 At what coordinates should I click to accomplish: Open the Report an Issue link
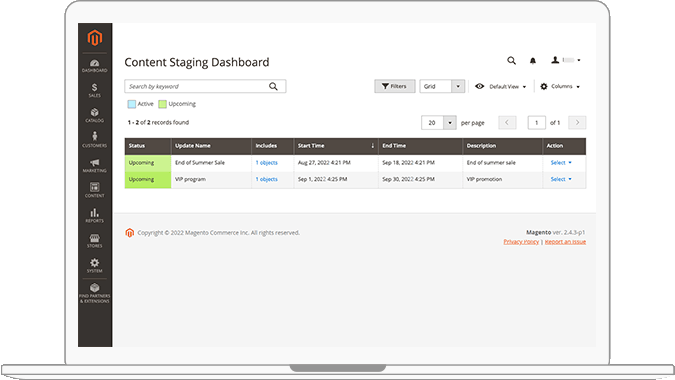pyautogui.click(x=565, y=242)
